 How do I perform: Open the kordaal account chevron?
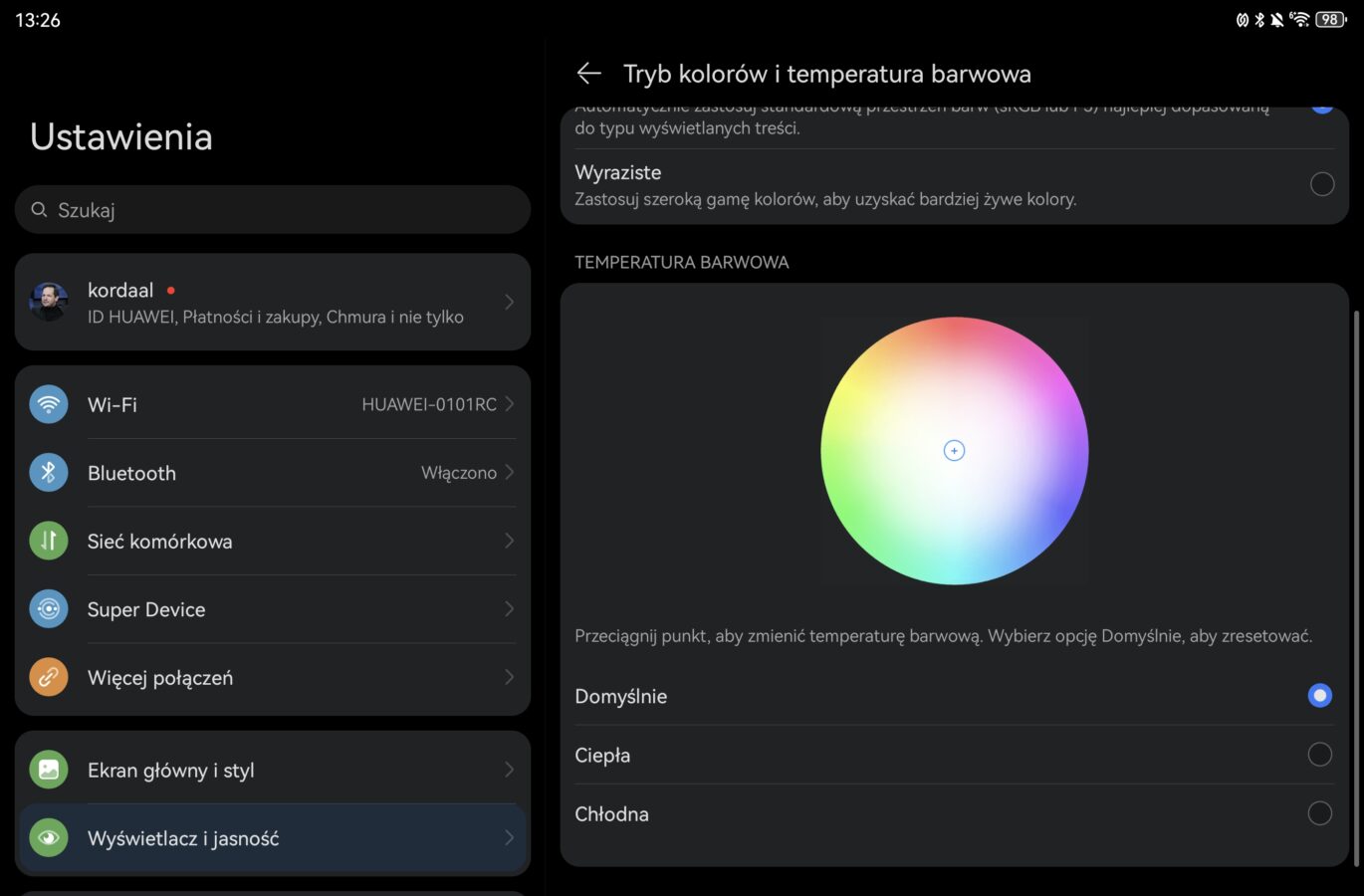pyautogui.click(x=509, y=302)
